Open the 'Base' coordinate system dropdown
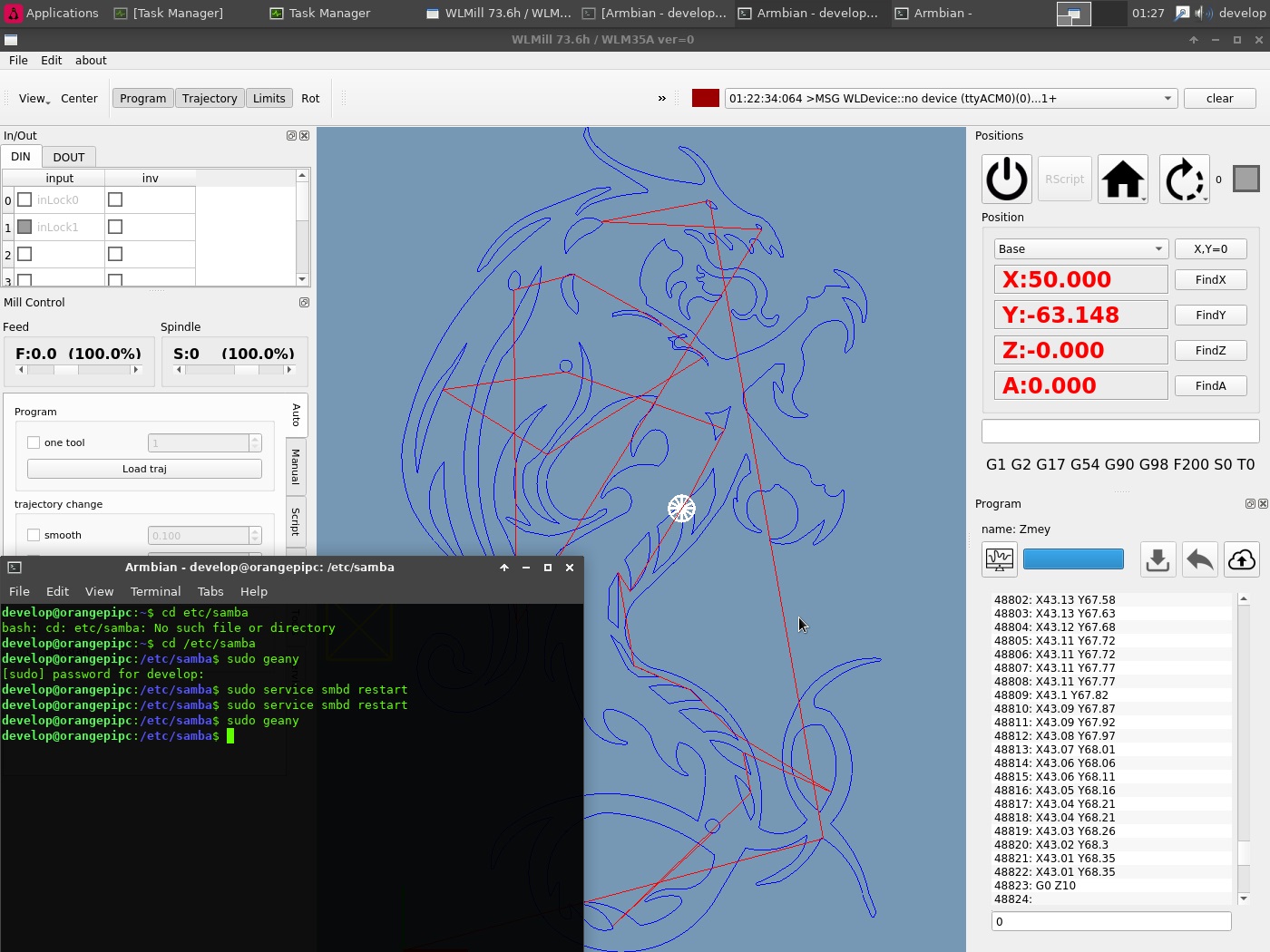 click(x=1079, y=249)
